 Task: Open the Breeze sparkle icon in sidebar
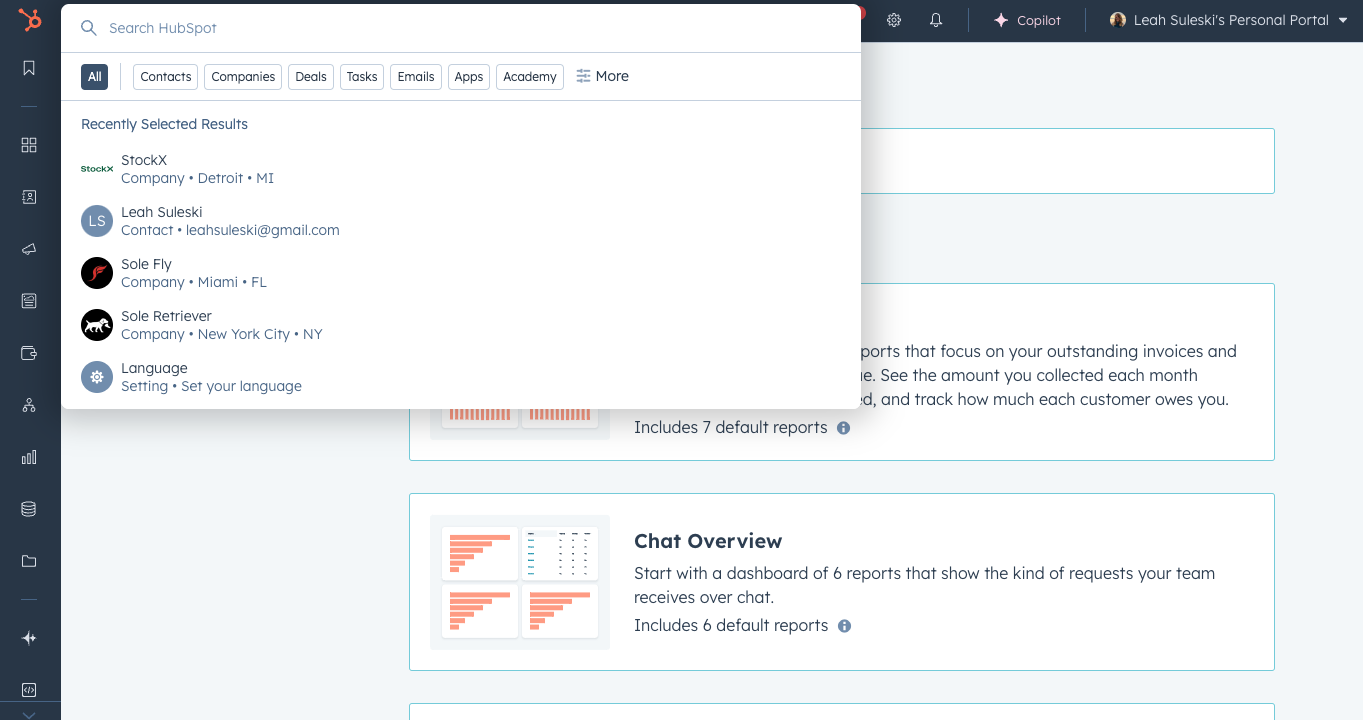pos(29,638)
